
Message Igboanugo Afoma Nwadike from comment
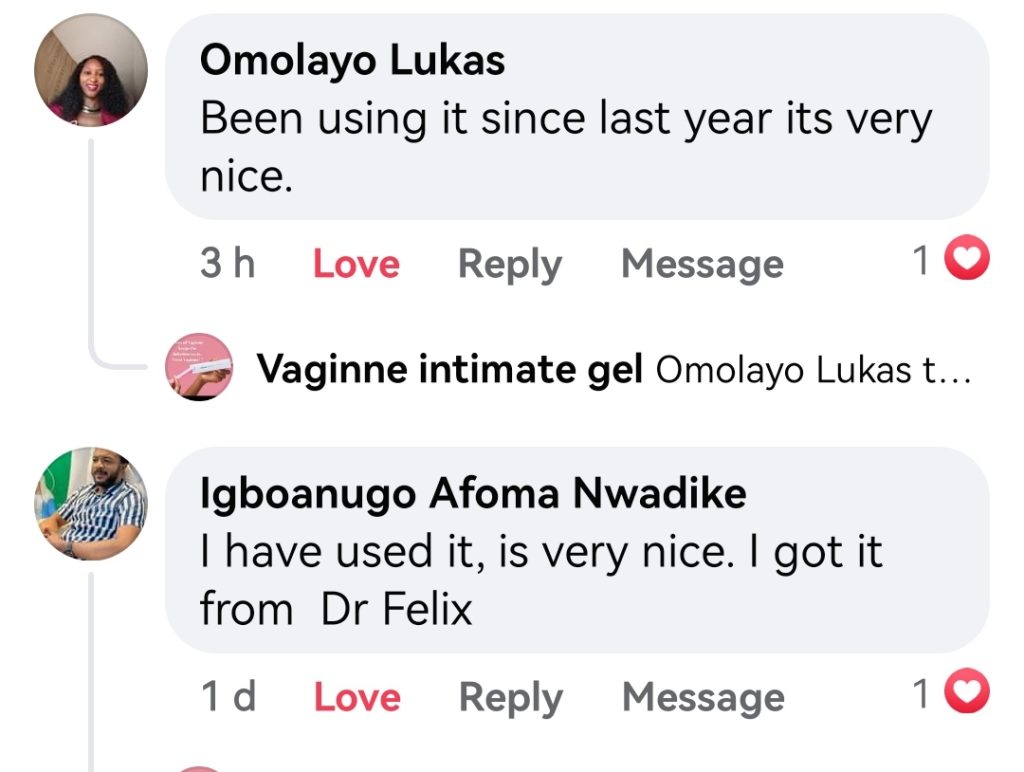pos(703,697)
